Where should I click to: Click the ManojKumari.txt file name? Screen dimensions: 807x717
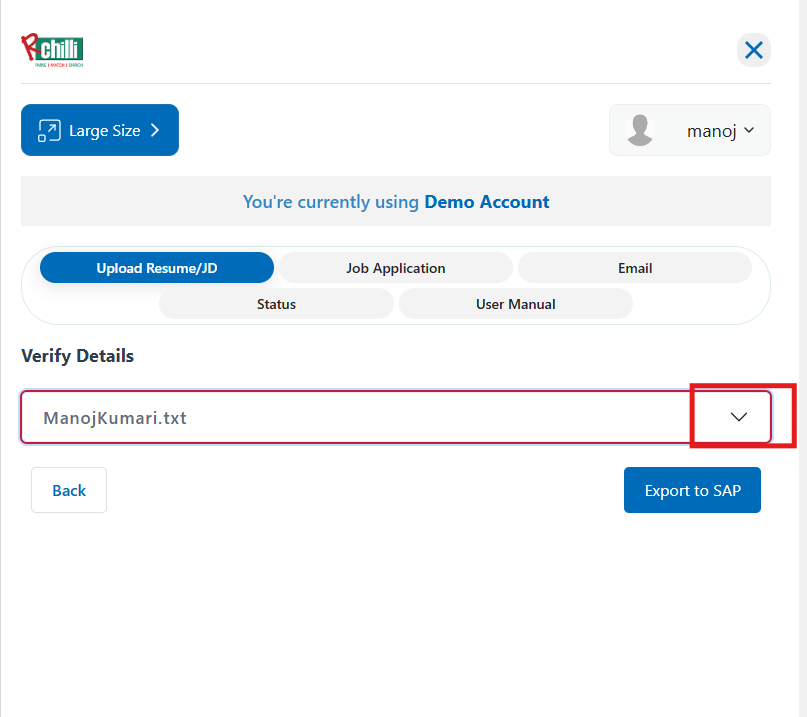pos(115,417)
